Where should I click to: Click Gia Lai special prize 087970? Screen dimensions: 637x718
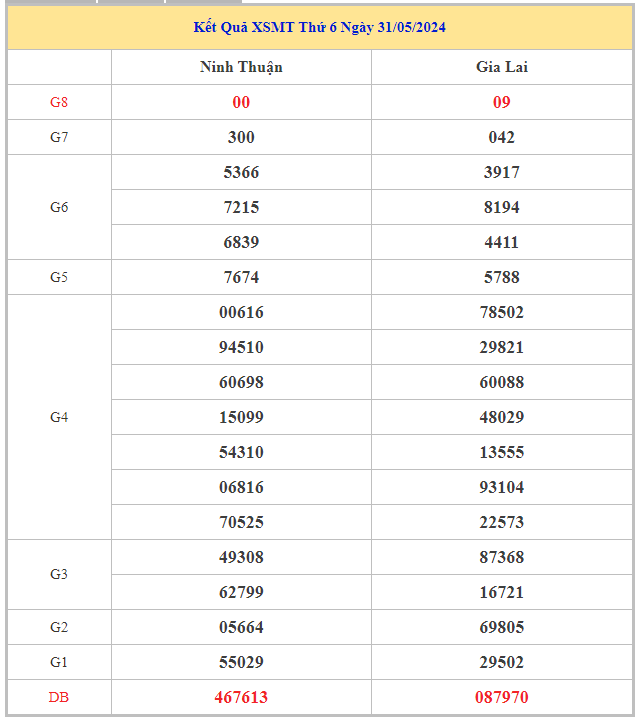[501, 697]
